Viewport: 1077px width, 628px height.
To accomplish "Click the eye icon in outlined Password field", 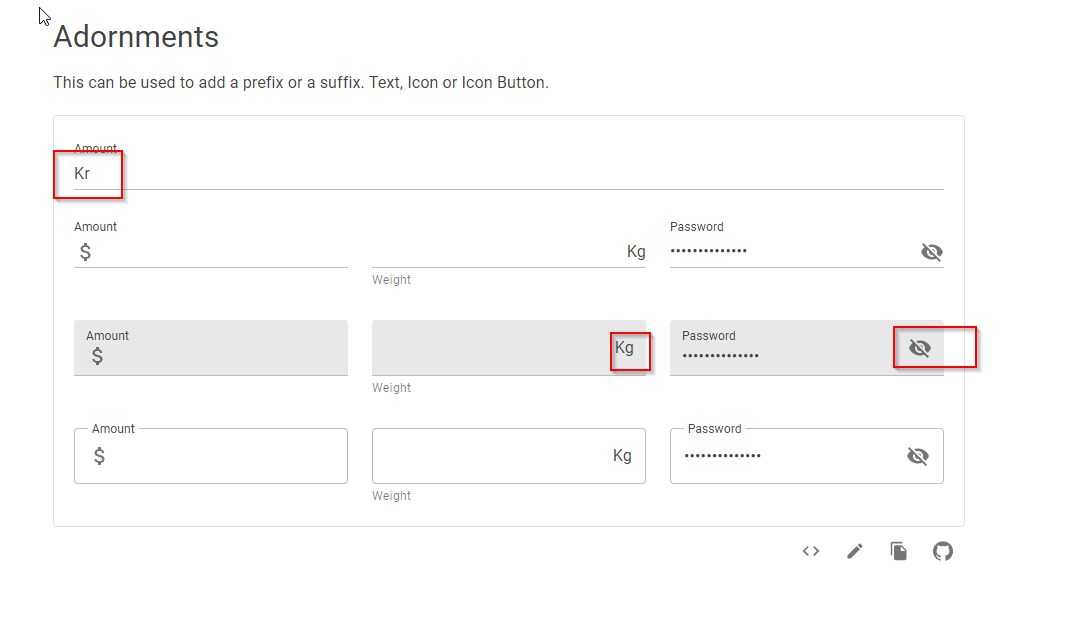I will [918, 455].
